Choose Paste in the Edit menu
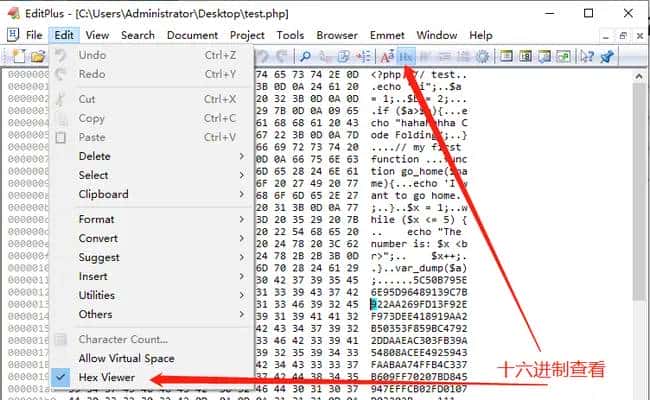The width and height of the screenshot is (650, 400). coord(151,137)
